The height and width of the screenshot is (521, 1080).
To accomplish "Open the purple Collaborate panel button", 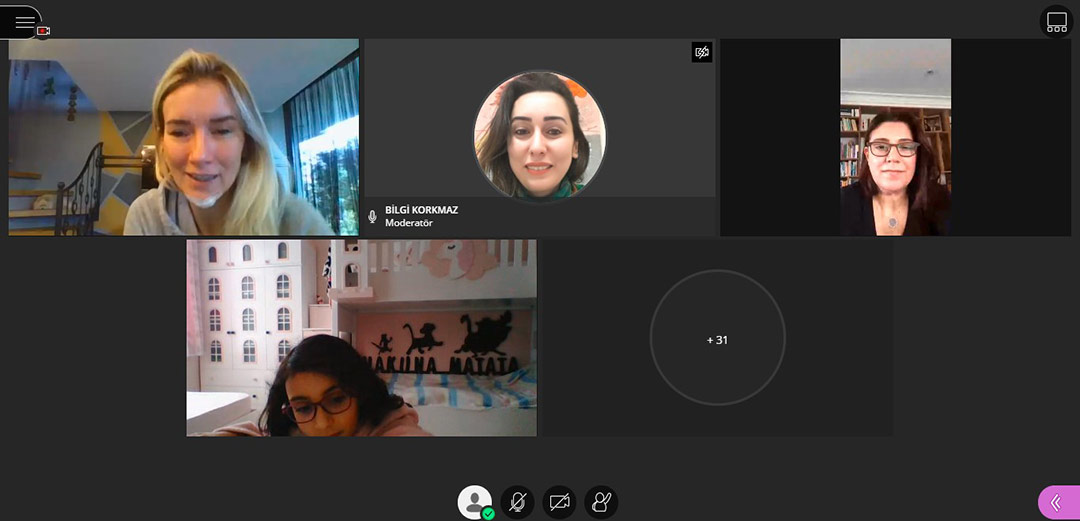I will point(1058,502).
